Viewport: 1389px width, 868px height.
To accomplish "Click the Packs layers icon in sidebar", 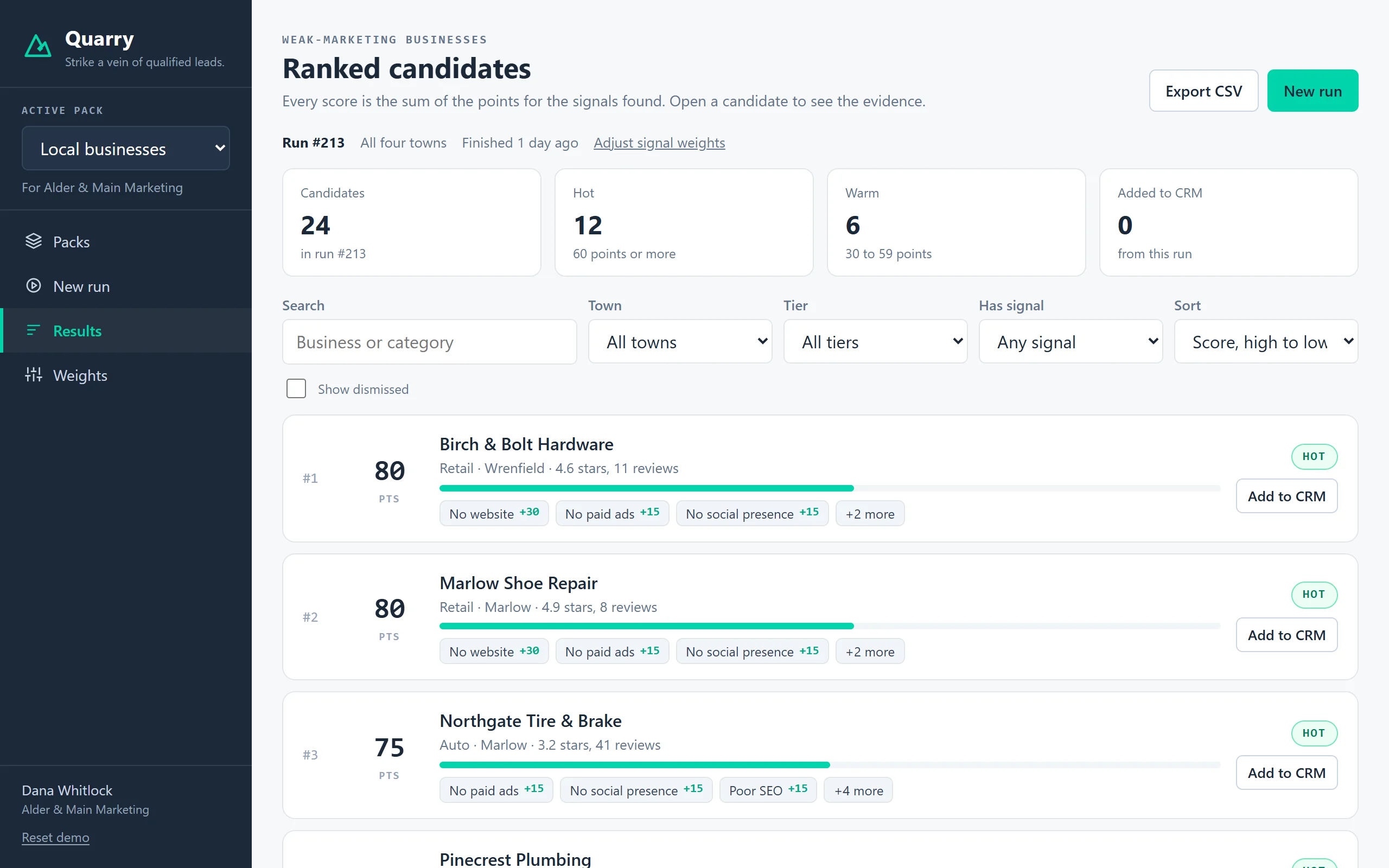I will tap(33, 241).
